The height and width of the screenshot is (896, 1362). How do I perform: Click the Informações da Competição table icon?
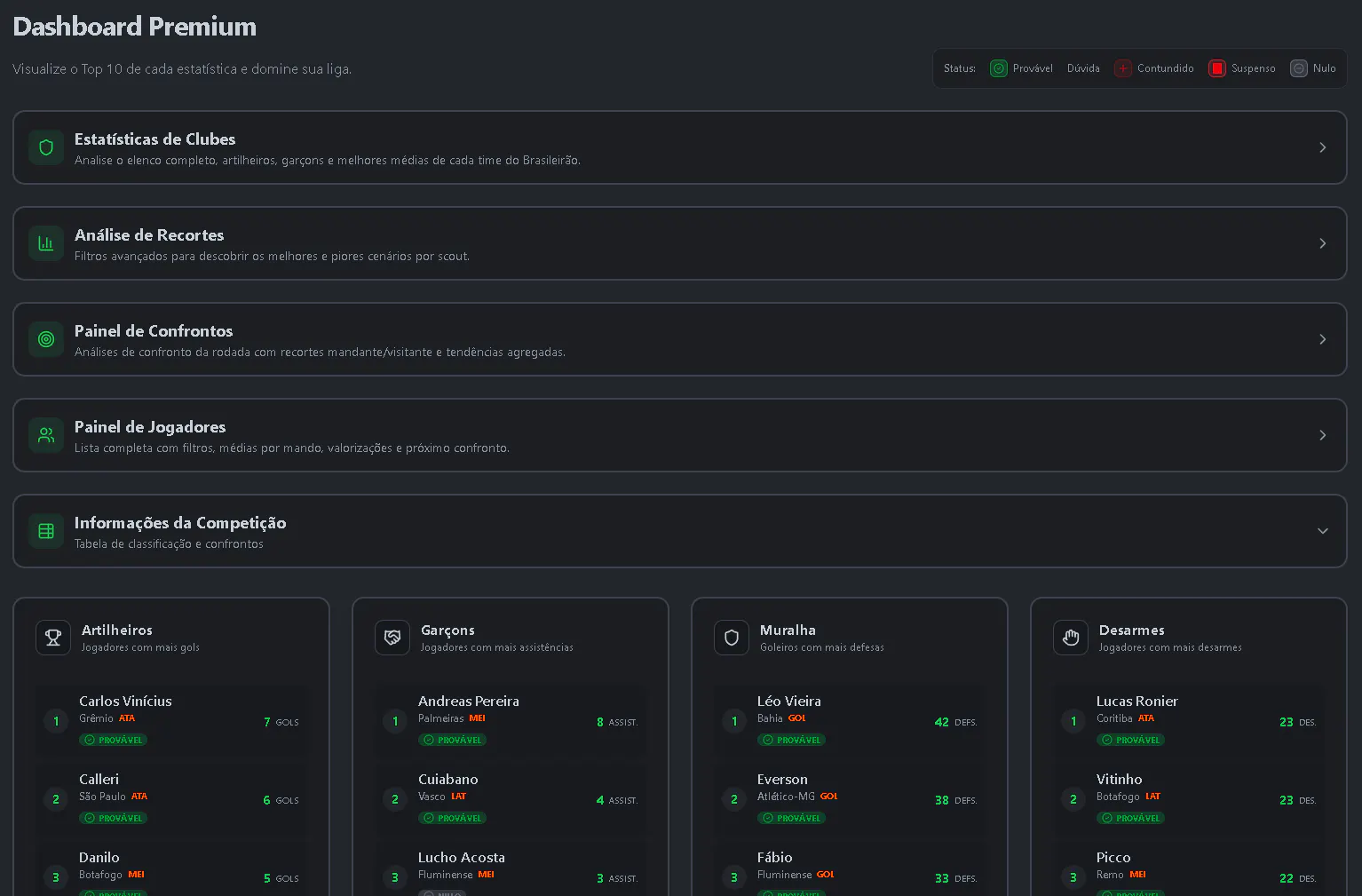pyautogui.click(x=46, y=531)
